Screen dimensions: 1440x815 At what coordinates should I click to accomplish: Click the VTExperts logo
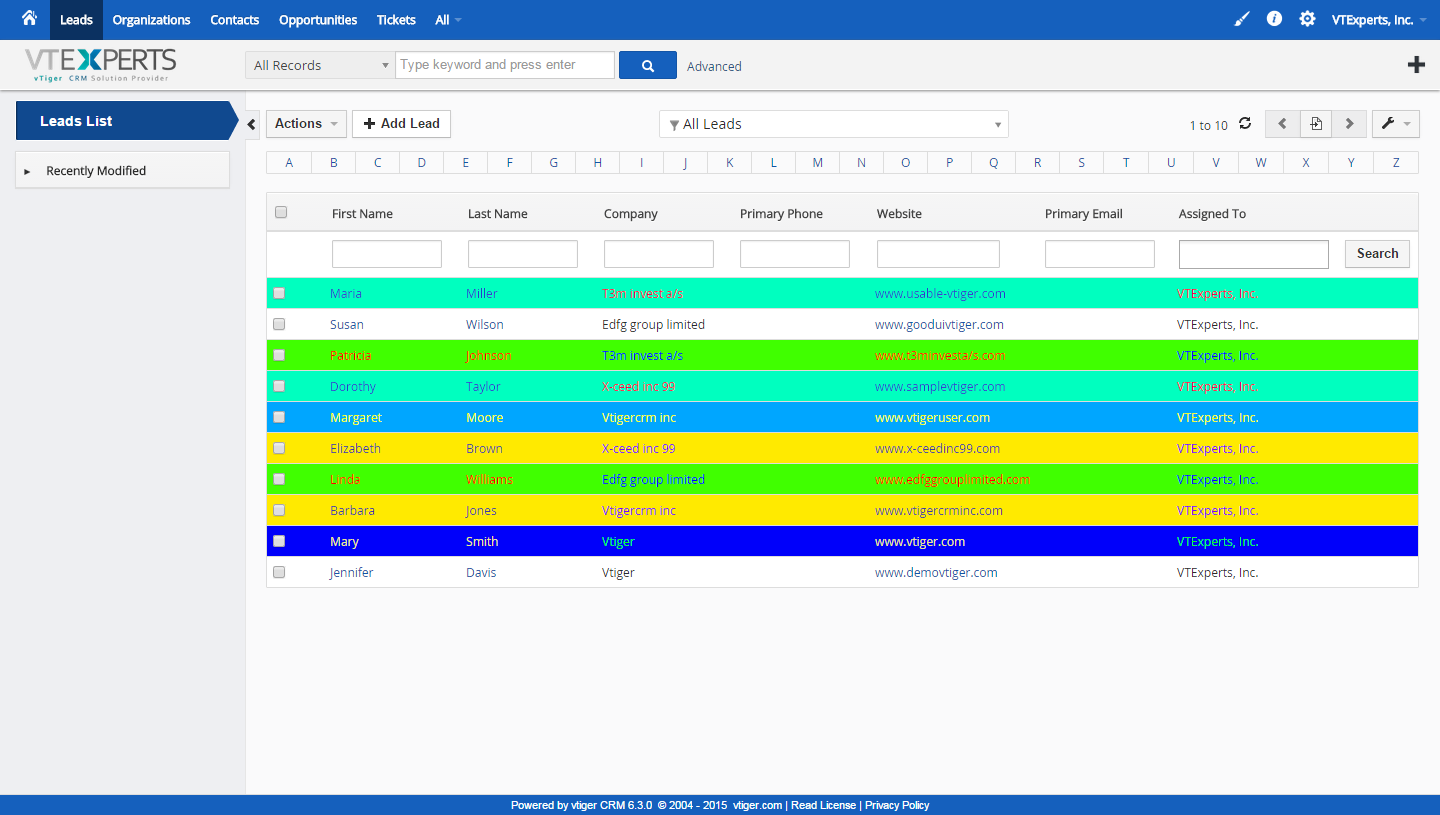[100, 65]
